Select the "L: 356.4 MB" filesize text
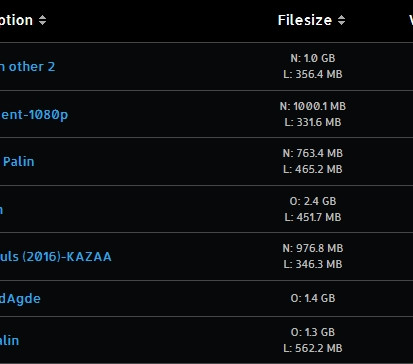Screen dimensions: 413x364 (313, 74)
